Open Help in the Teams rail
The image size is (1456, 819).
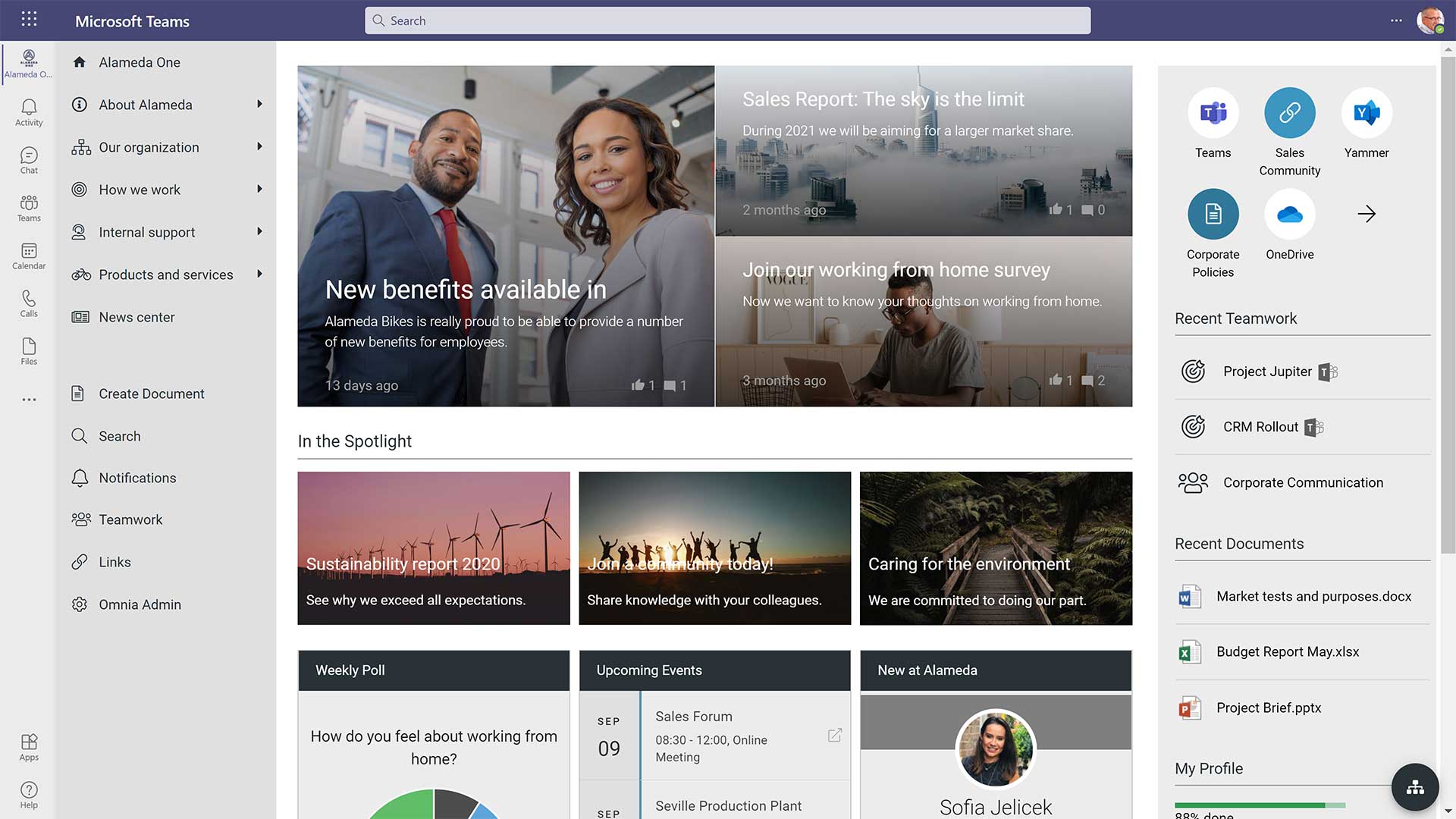click(x=29, y=795)
